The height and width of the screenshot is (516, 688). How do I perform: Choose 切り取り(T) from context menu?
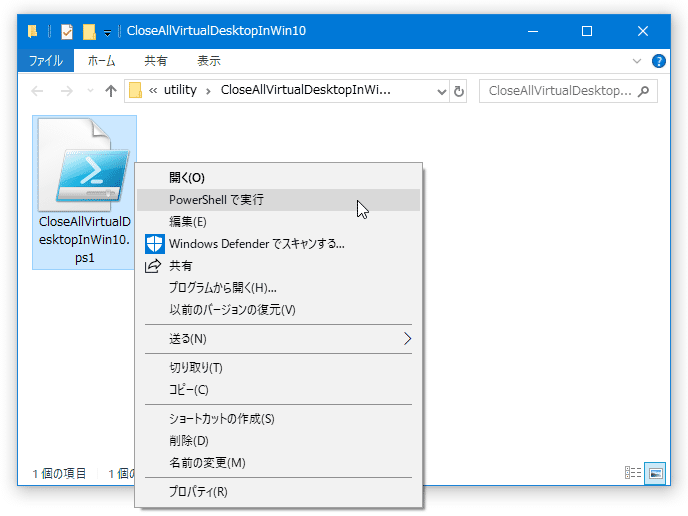(279, 368)
